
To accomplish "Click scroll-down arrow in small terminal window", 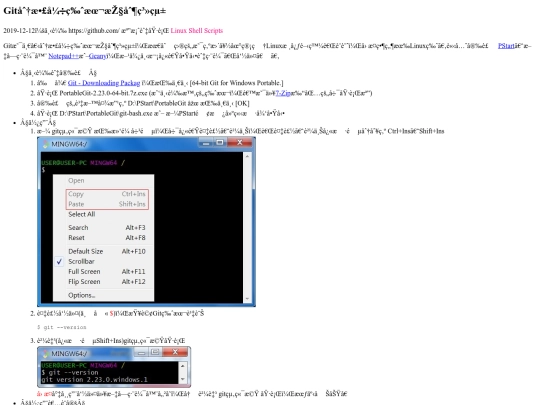I will pos(183,379).
